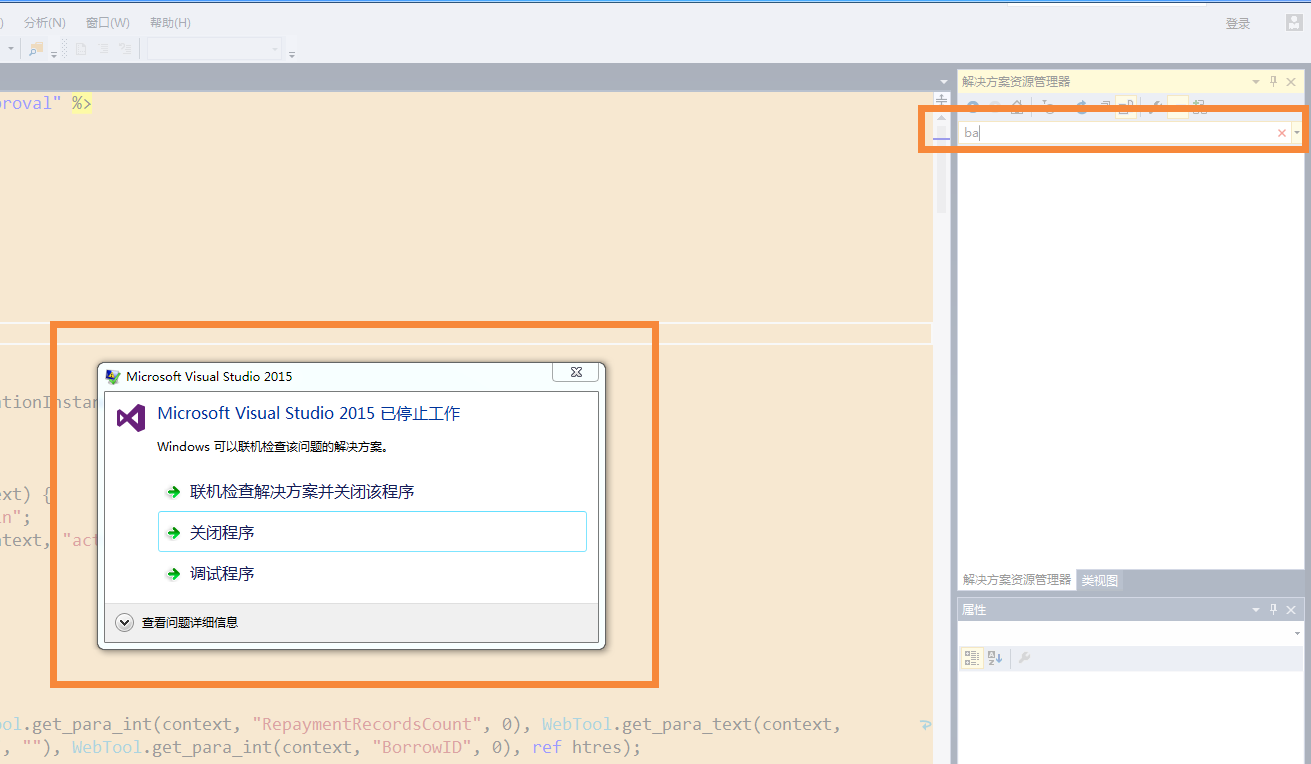Open property pages wrench icon
1311x764 pixels.
(x=1024, y=658)
